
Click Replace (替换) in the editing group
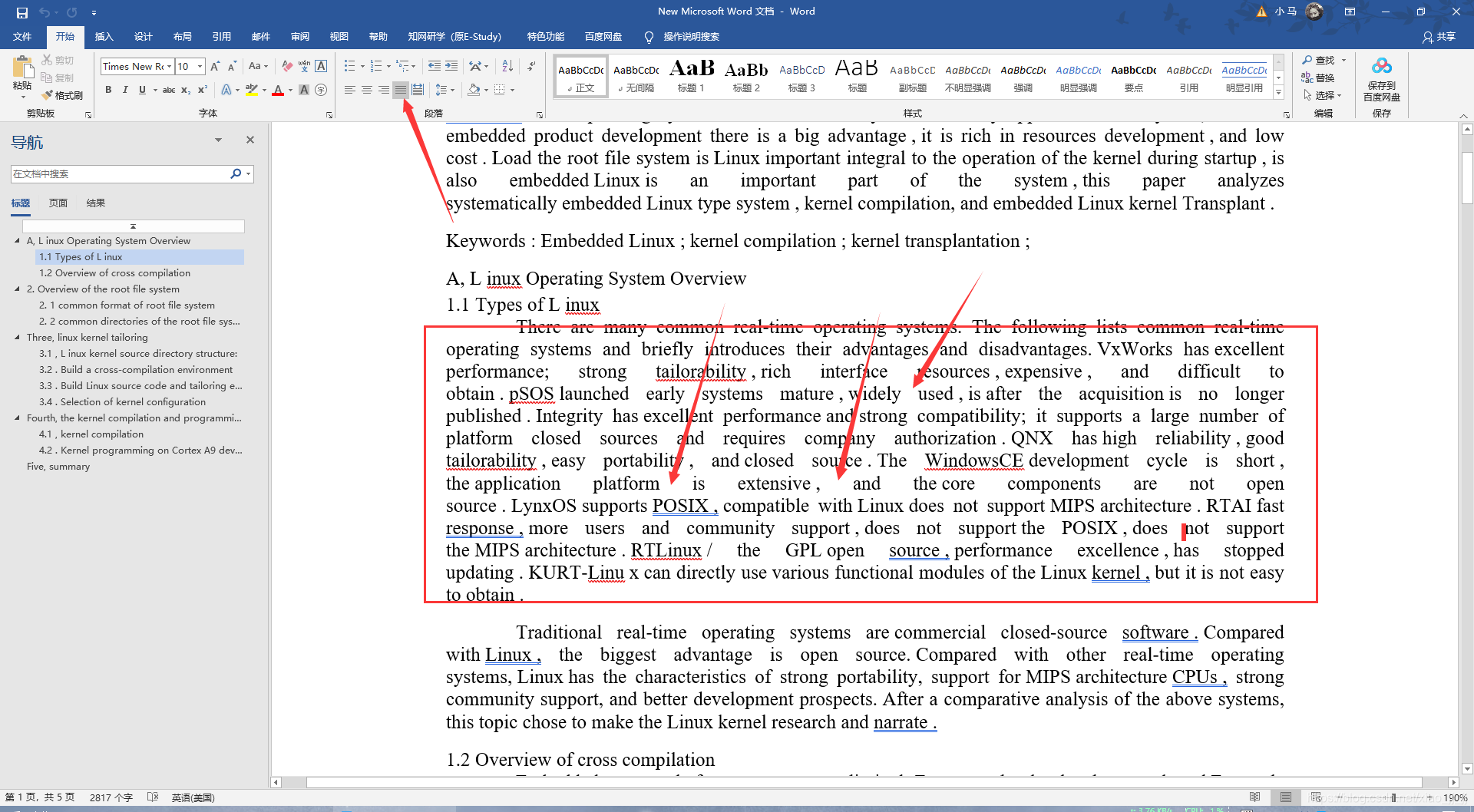pos(1318,78)
